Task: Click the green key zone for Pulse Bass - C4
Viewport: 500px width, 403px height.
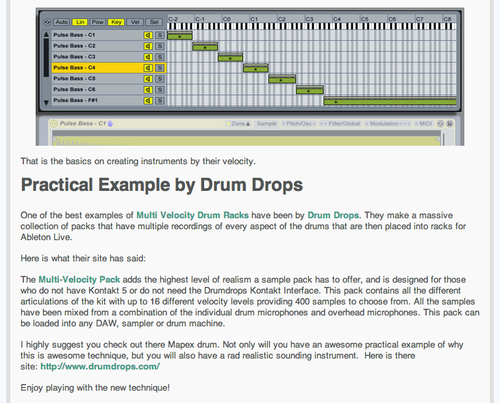Action: [256, 69]
